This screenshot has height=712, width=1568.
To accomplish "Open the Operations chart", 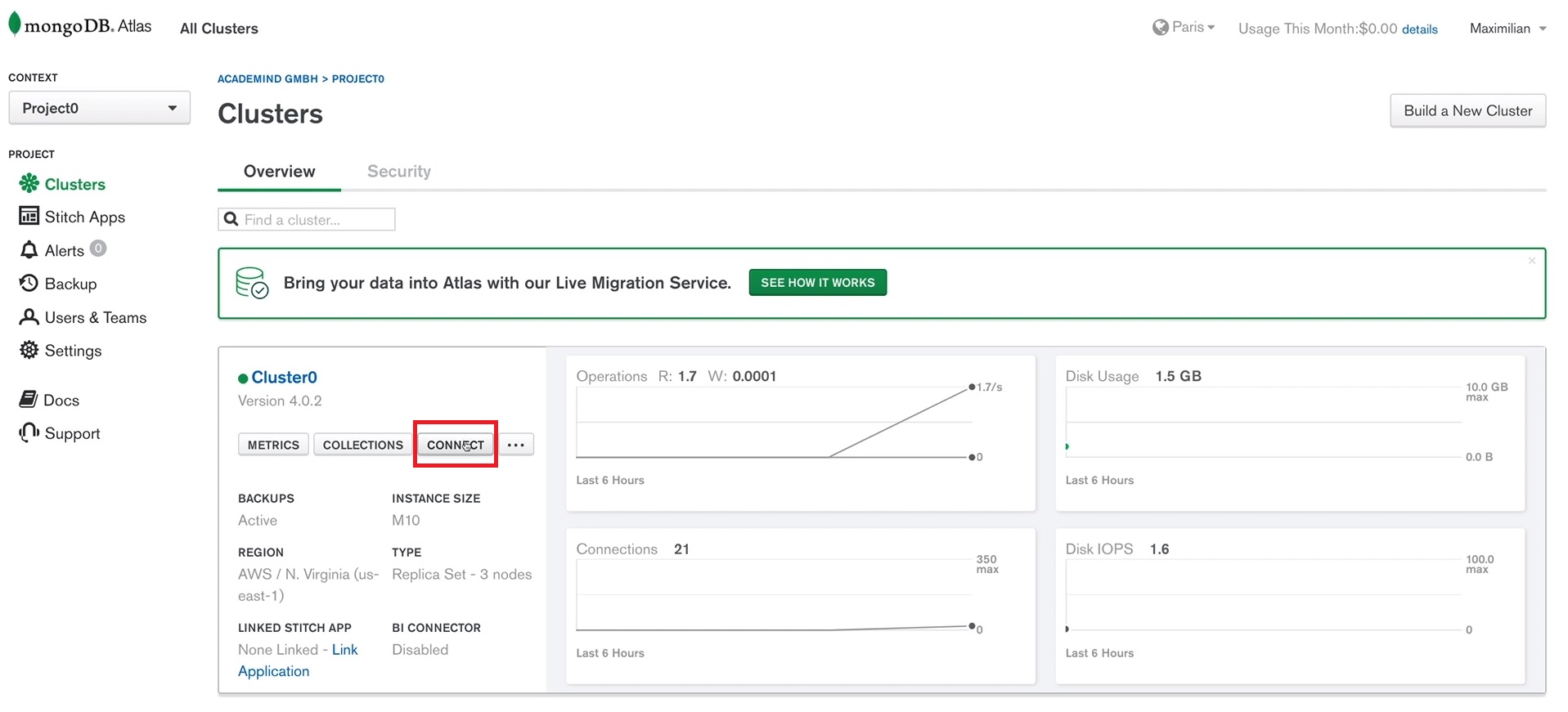I will [x=801, y=433].
